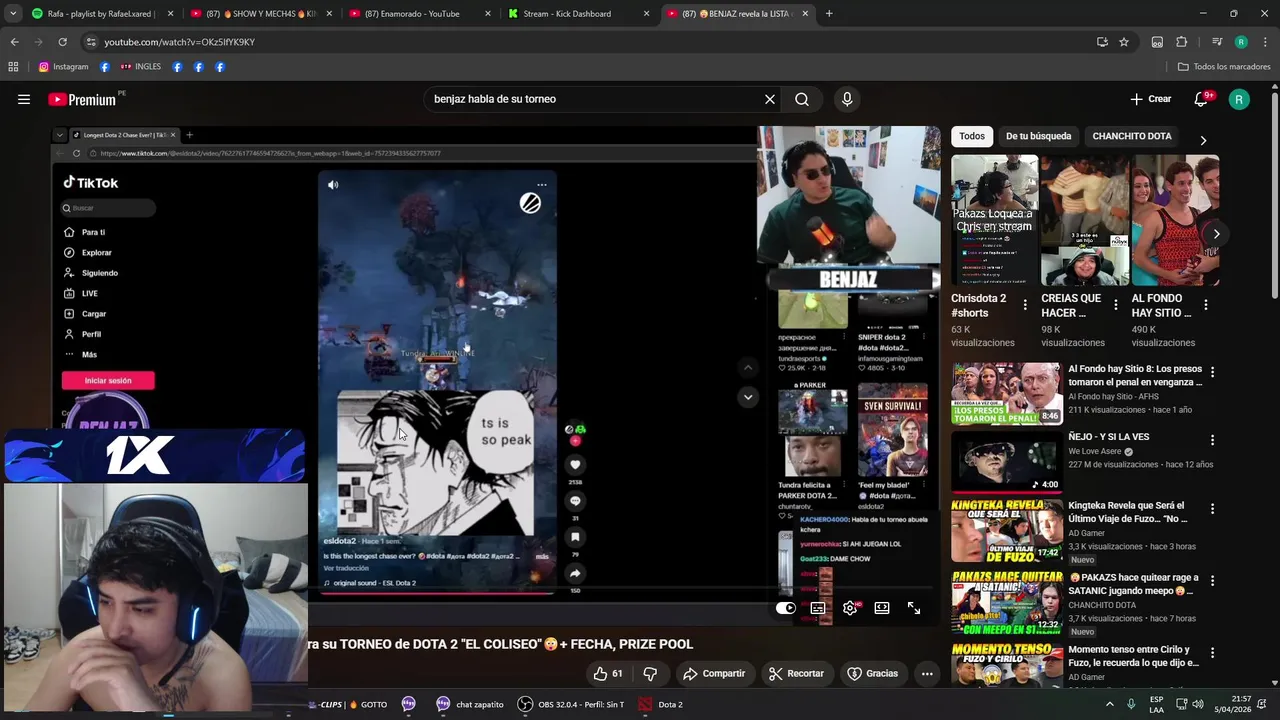Like the video with 61 likes
The width and height of the screenshot is (1280, 720).
[x=608, y=674]
